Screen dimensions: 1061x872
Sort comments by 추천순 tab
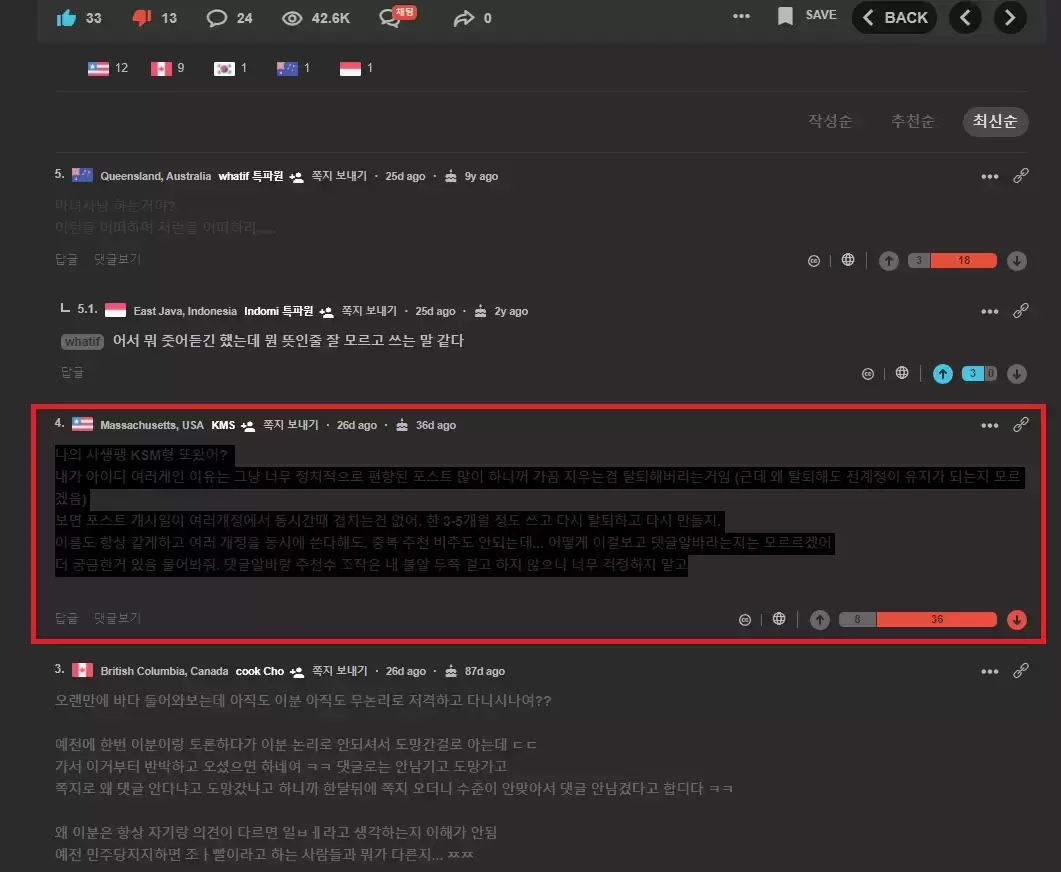[912, 121]
